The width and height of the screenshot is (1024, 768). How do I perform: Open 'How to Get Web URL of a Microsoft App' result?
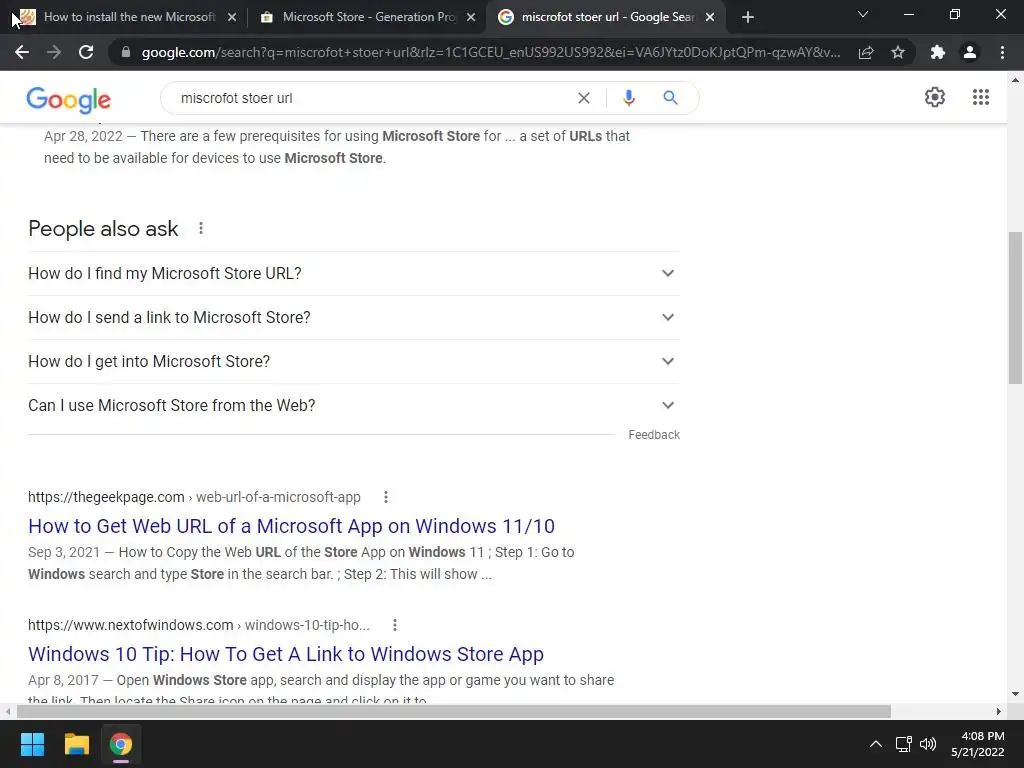[291, 526]
